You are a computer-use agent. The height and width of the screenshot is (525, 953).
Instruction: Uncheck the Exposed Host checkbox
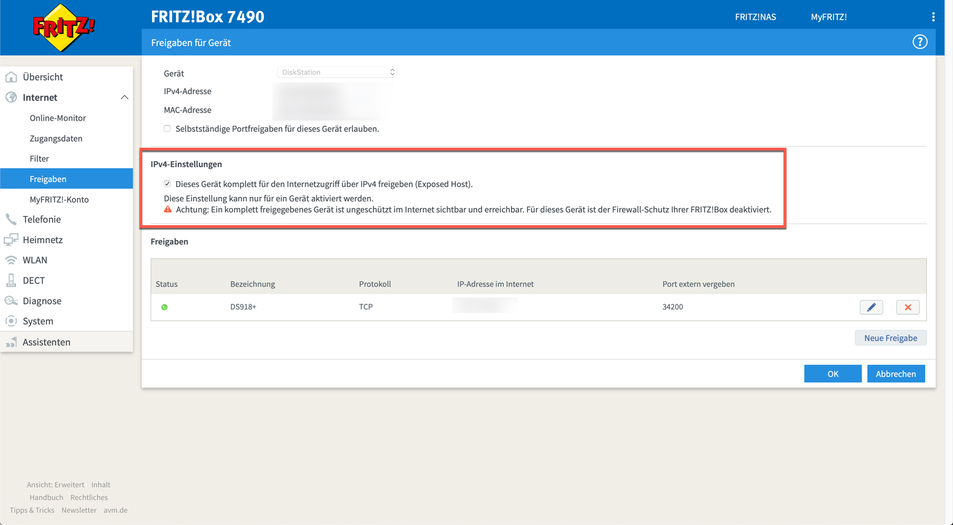click(167, 184)
